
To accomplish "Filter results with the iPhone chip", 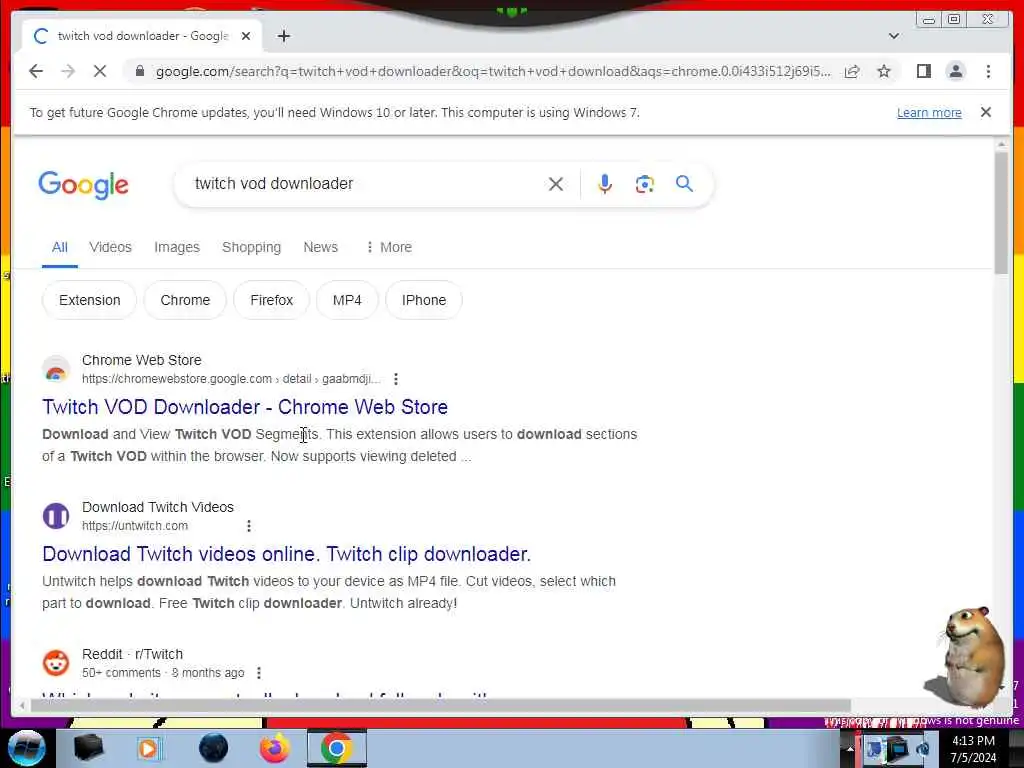I will coord(424,300).
